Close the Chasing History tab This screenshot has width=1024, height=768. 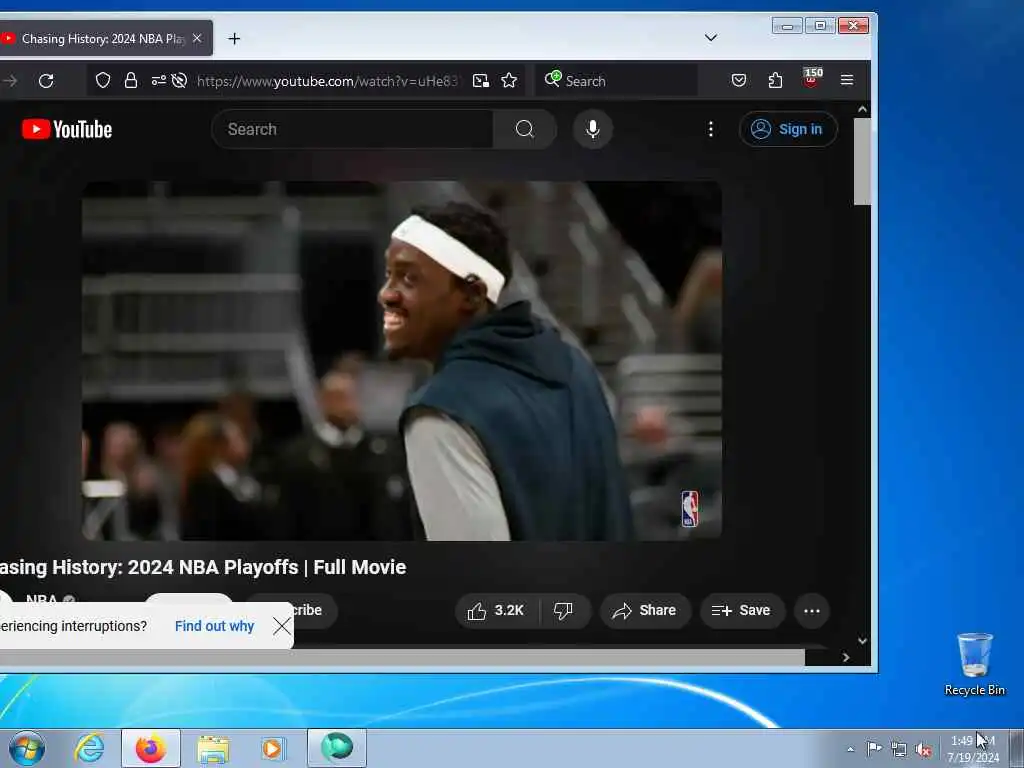(x=197, y=39)
